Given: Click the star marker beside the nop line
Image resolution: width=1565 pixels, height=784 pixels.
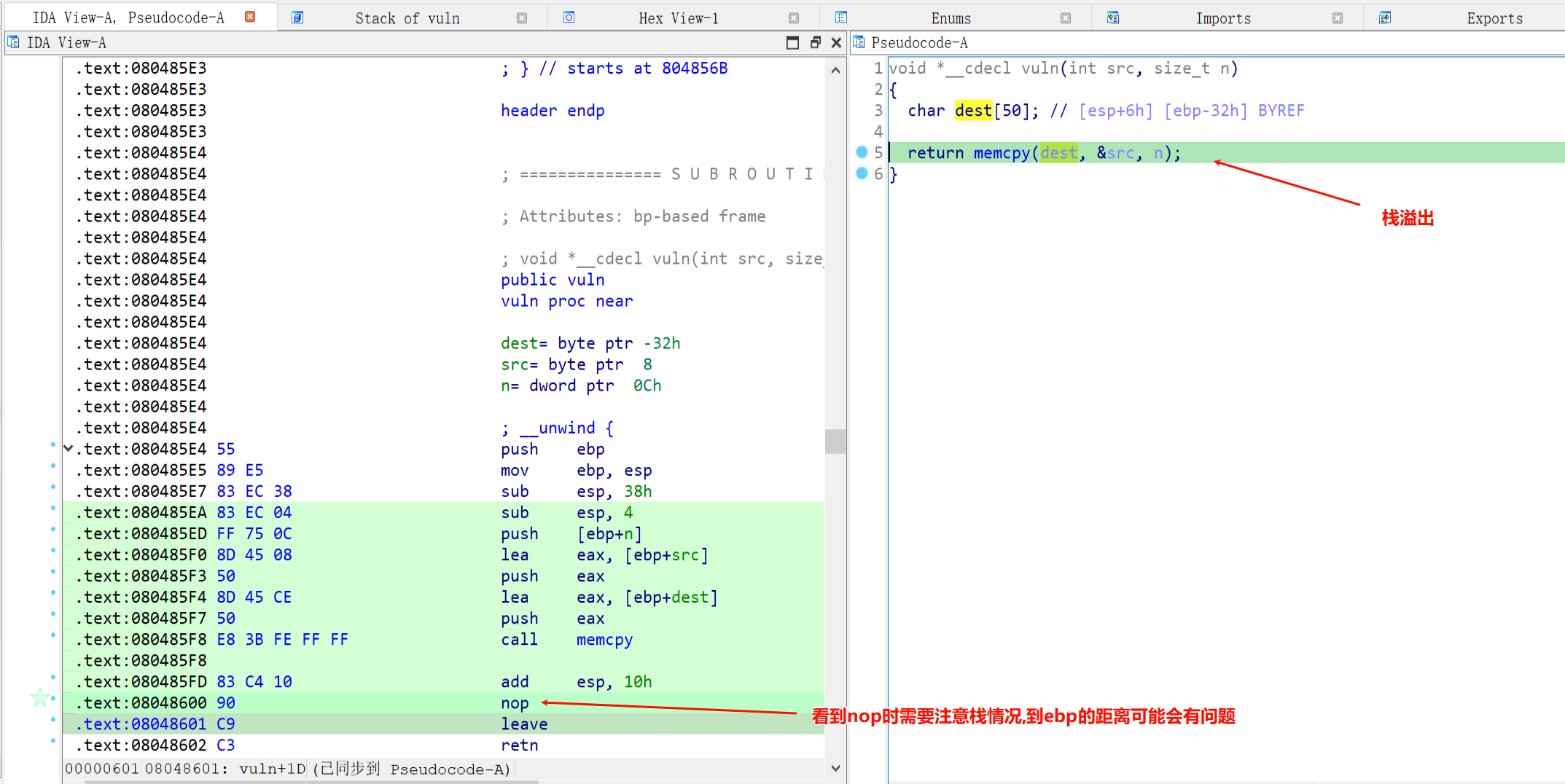Looking at the screenshot, I should coord(40,699).
